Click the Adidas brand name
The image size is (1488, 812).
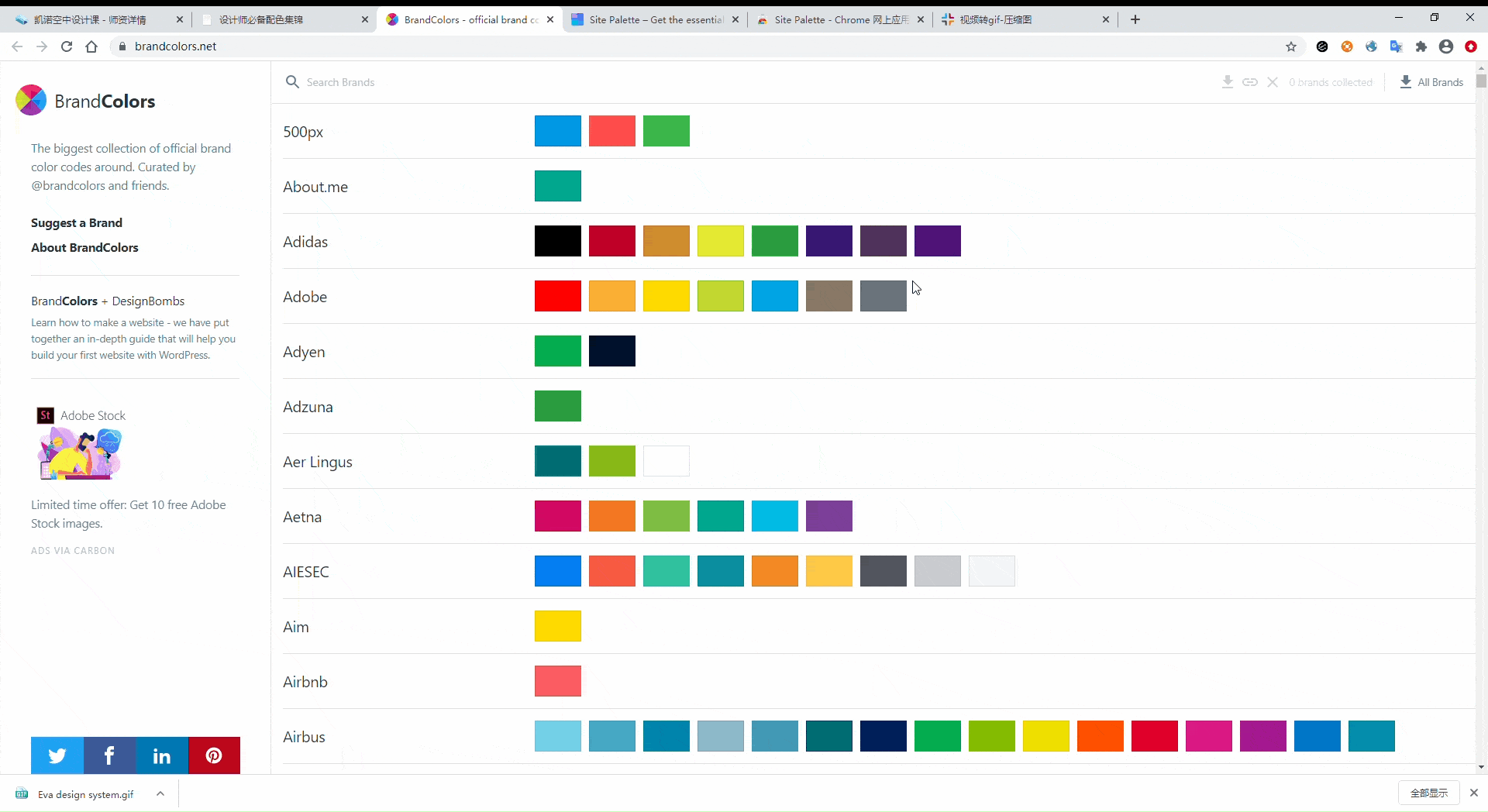point(305,242)
